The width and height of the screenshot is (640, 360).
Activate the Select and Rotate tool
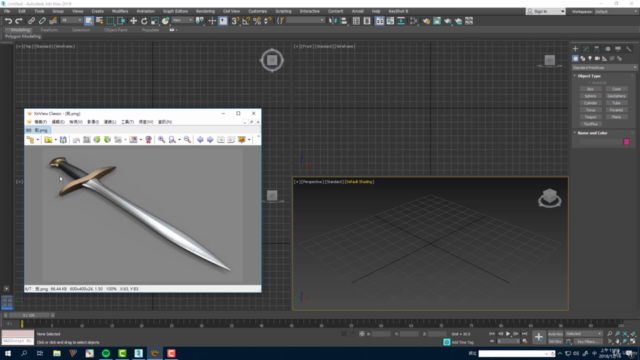click(144, 21)
